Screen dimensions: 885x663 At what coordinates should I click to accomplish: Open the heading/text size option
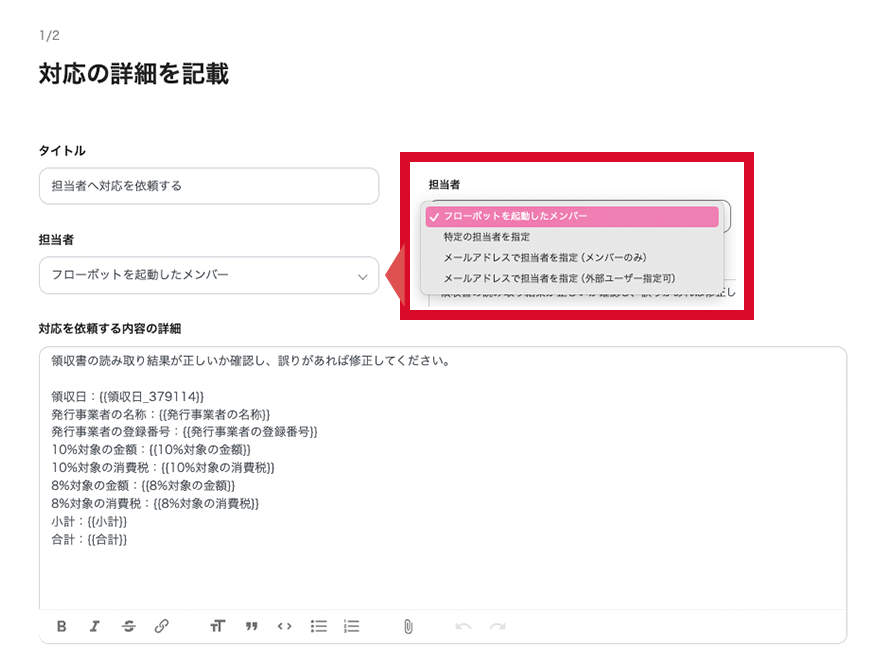(x=217, y=627)
